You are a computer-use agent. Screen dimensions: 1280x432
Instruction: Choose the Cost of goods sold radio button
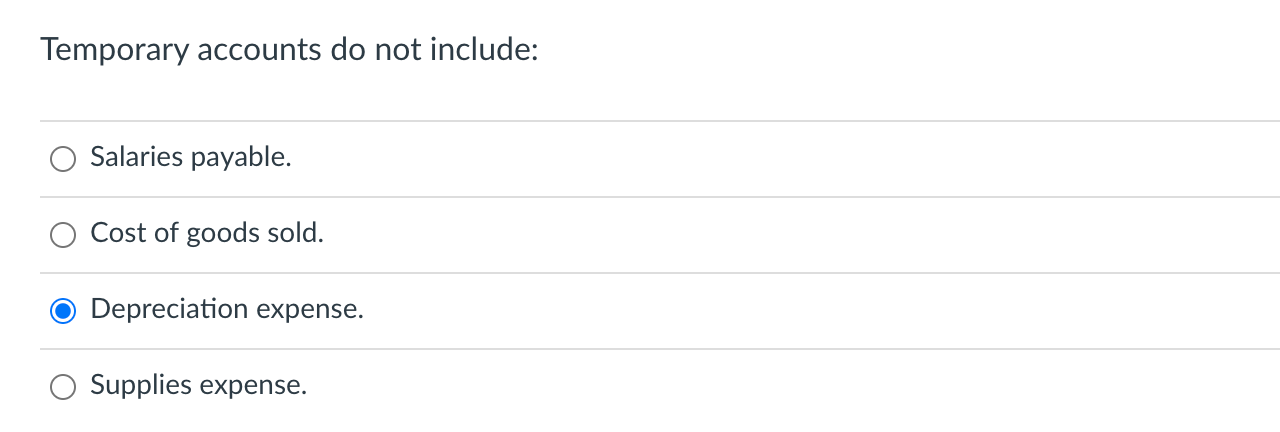click(x=63, y=235)
